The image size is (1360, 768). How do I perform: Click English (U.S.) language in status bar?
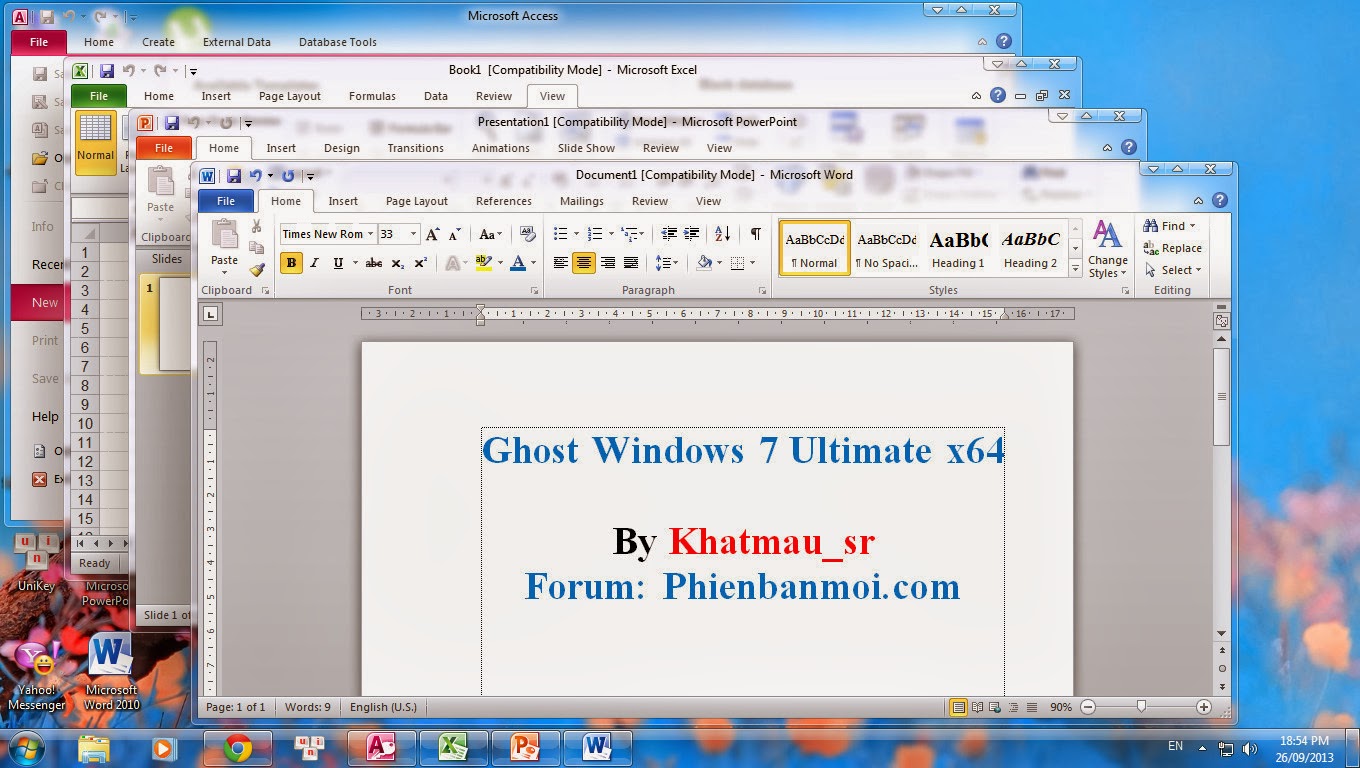(x=383, y=707)
